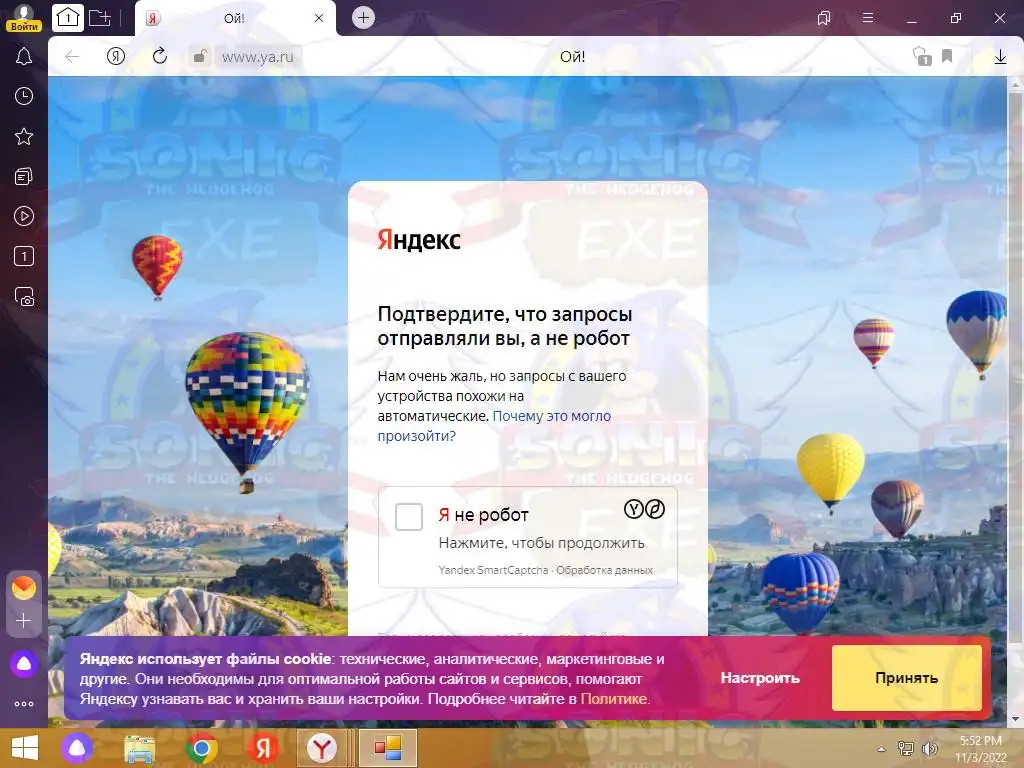This screenshot has height=768, width=1024.
Task: Open the downloads arrow icon
Action: tap(1000, 57)
